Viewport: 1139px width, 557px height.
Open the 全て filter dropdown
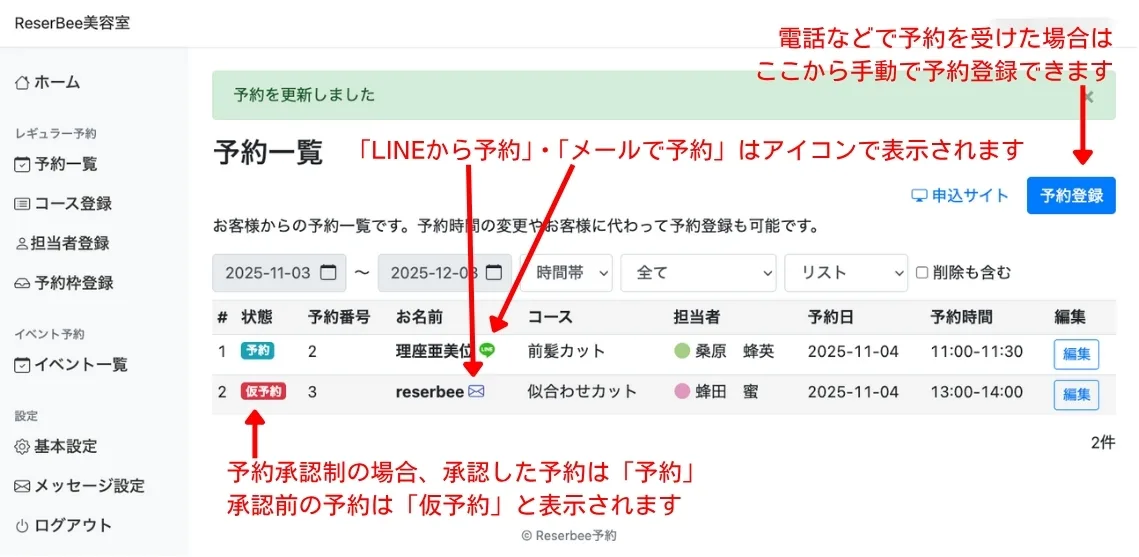point(698,273)
